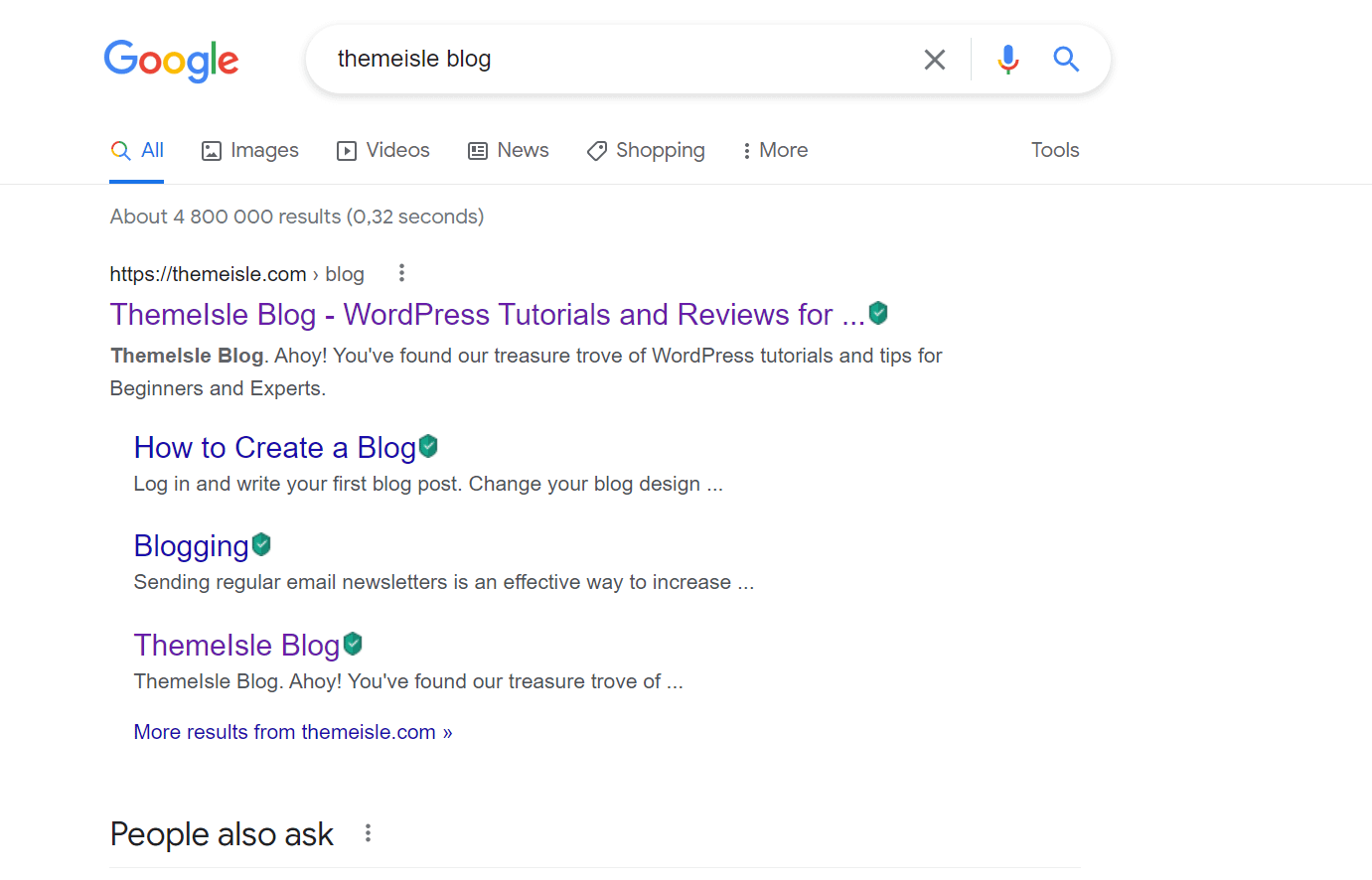The height and width of the screenshot is (880, 1372).
Task: Click the About 4 800 000 results text
Action: (x=297, y=217)
